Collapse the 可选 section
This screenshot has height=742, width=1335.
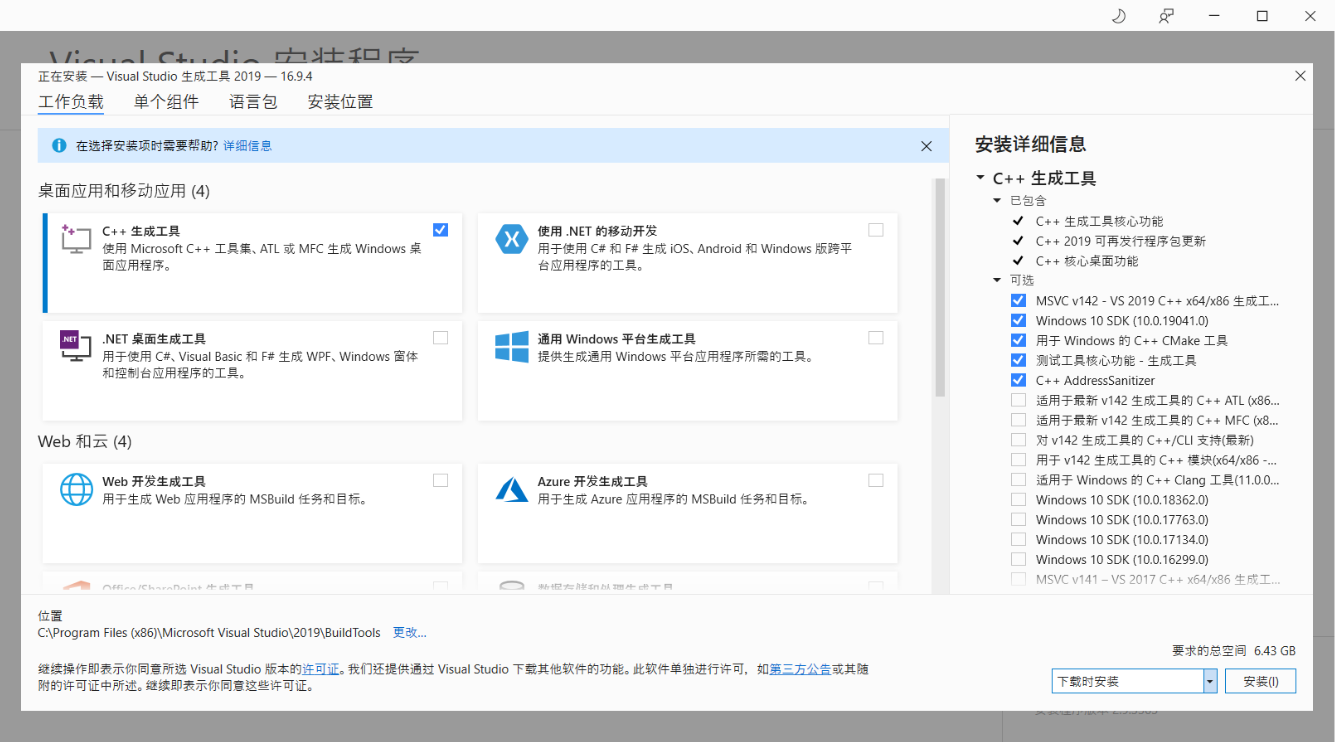997,280
